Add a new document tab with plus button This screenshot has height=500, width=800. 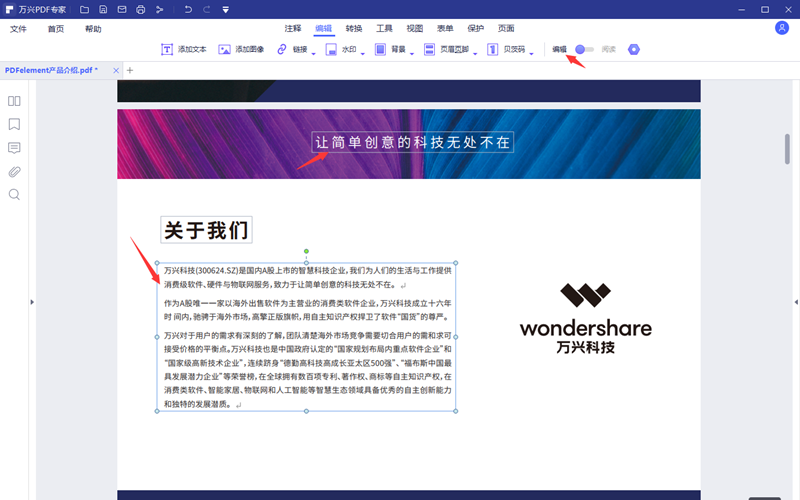[130, 70]
